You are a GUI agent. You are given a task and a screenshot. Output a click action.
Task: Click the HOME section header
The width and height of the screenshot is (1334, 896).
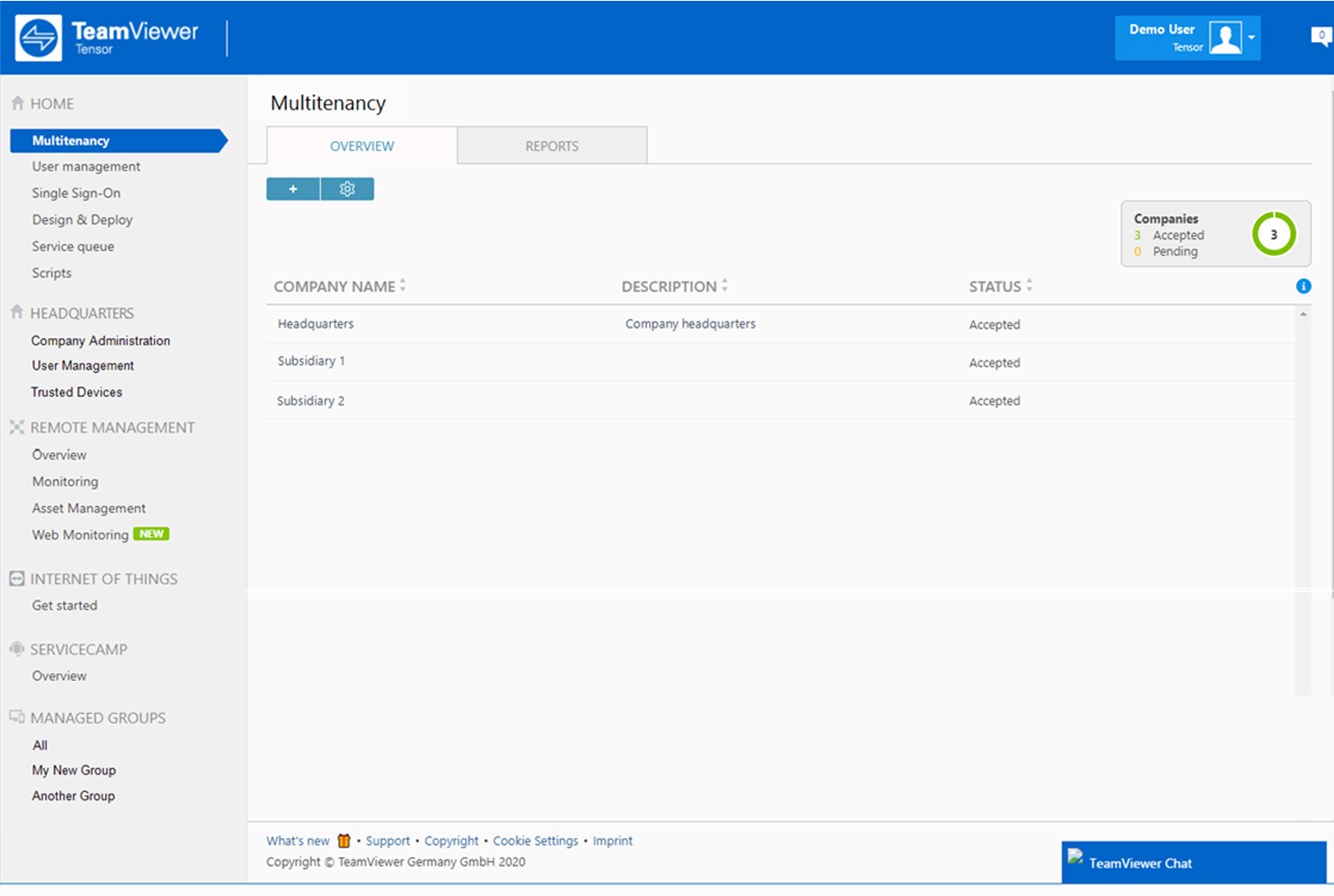click(52, 103)
